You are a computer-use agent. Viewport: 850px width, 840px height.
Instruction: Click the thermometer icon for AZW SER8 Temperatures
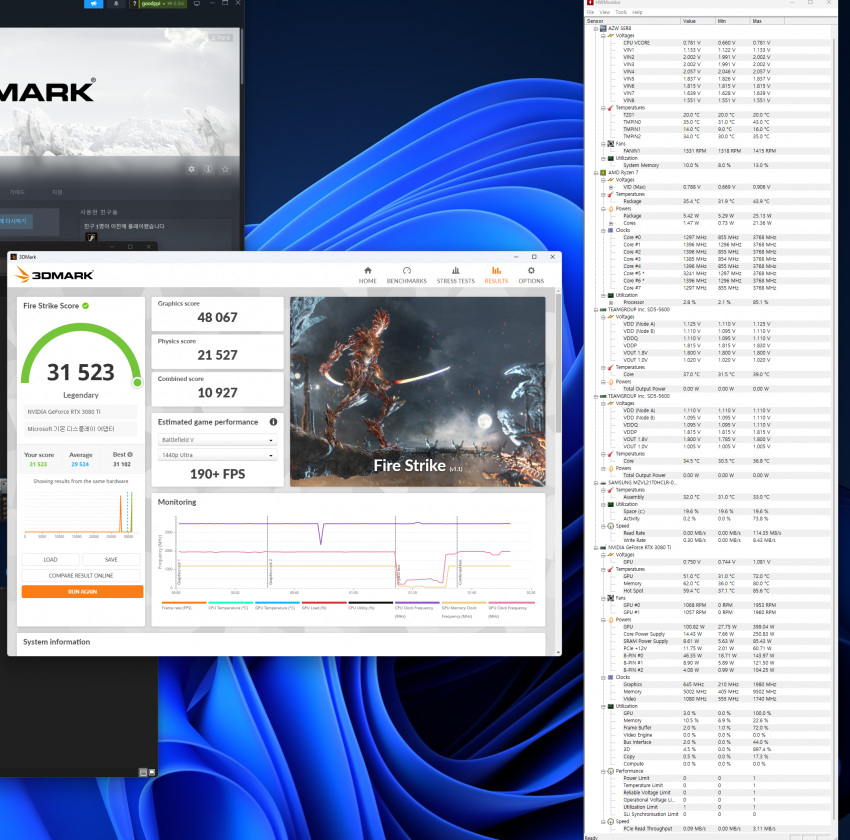coord(610,108)
